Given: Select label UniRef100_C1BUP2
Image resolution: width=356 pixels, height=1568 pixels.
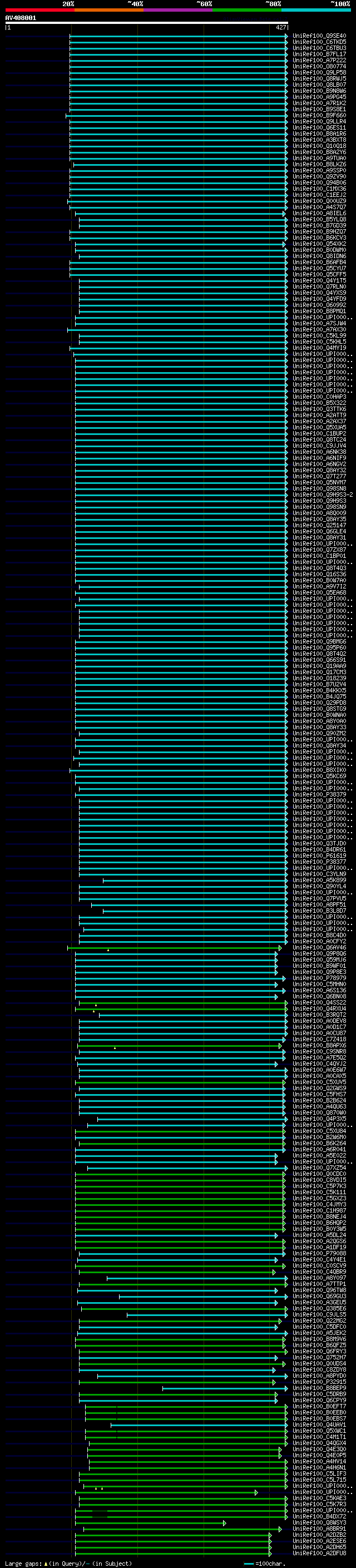Looking at the screenshot, I should pyautogui.click(x=319, y=433).
